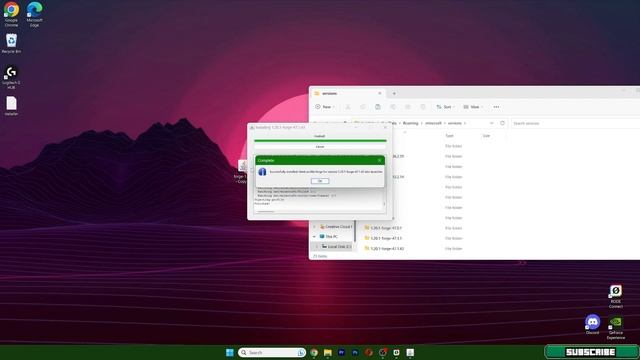Open Chrome from the taskbar
Viewport: 640px width, 360px height.
(314, 352)
